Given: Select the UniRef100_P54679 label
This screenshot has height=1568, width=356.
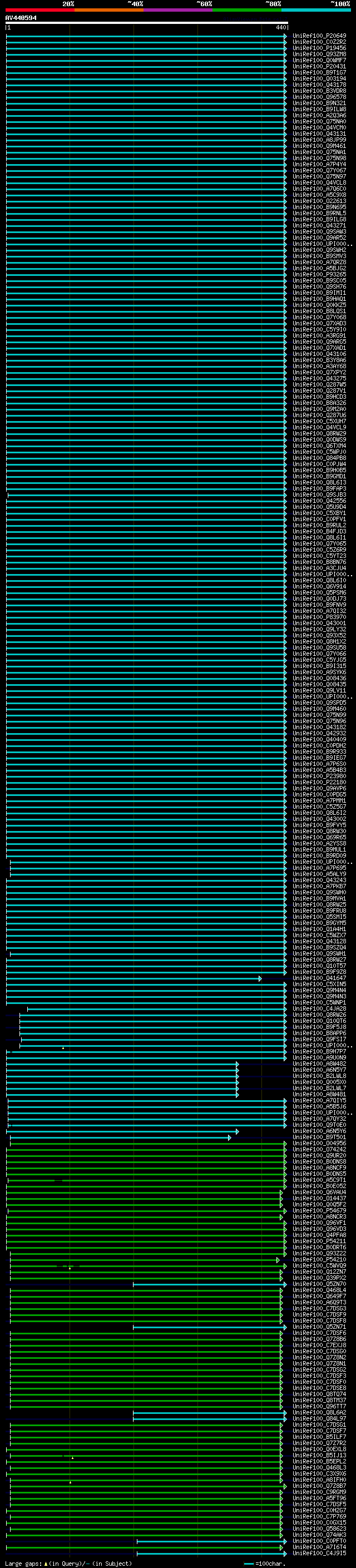Looking at the screenshot, I should coord(319,1211).
